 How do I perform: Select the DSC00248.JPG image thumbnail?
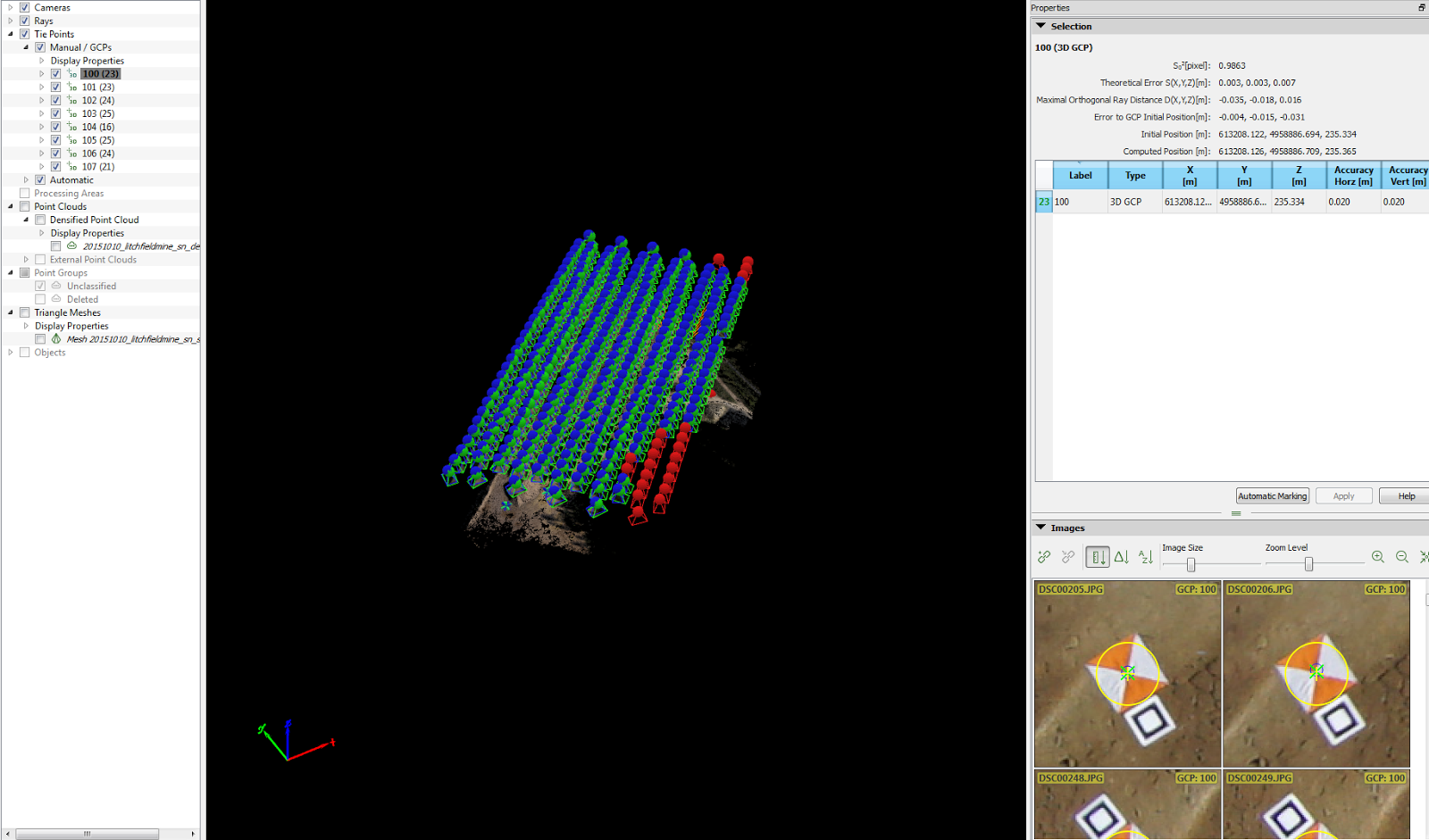[x=1127, y=805]
